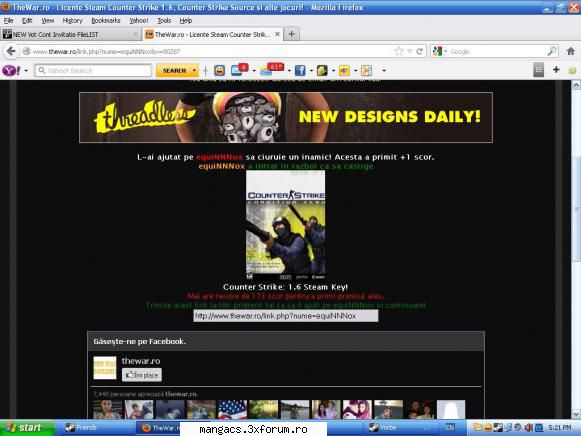
Task: Open the File menu
Action: (8, 21)
